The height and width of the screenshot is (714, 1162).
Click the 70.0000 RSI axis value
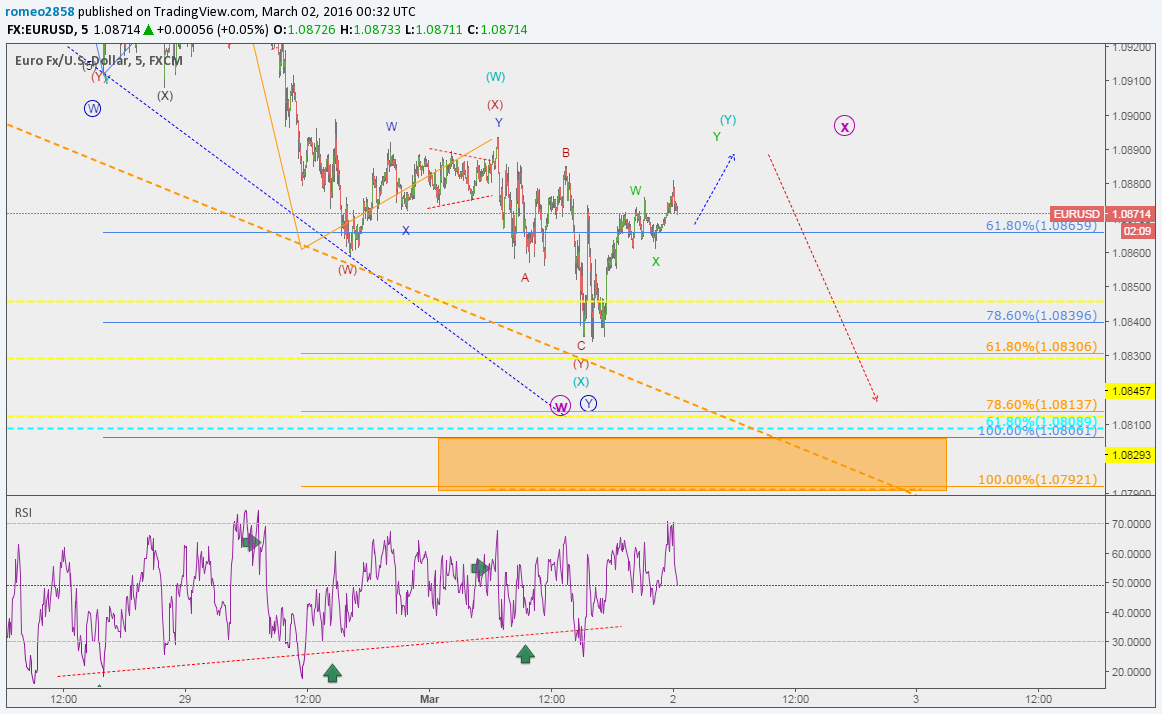tap(1129, 523)
